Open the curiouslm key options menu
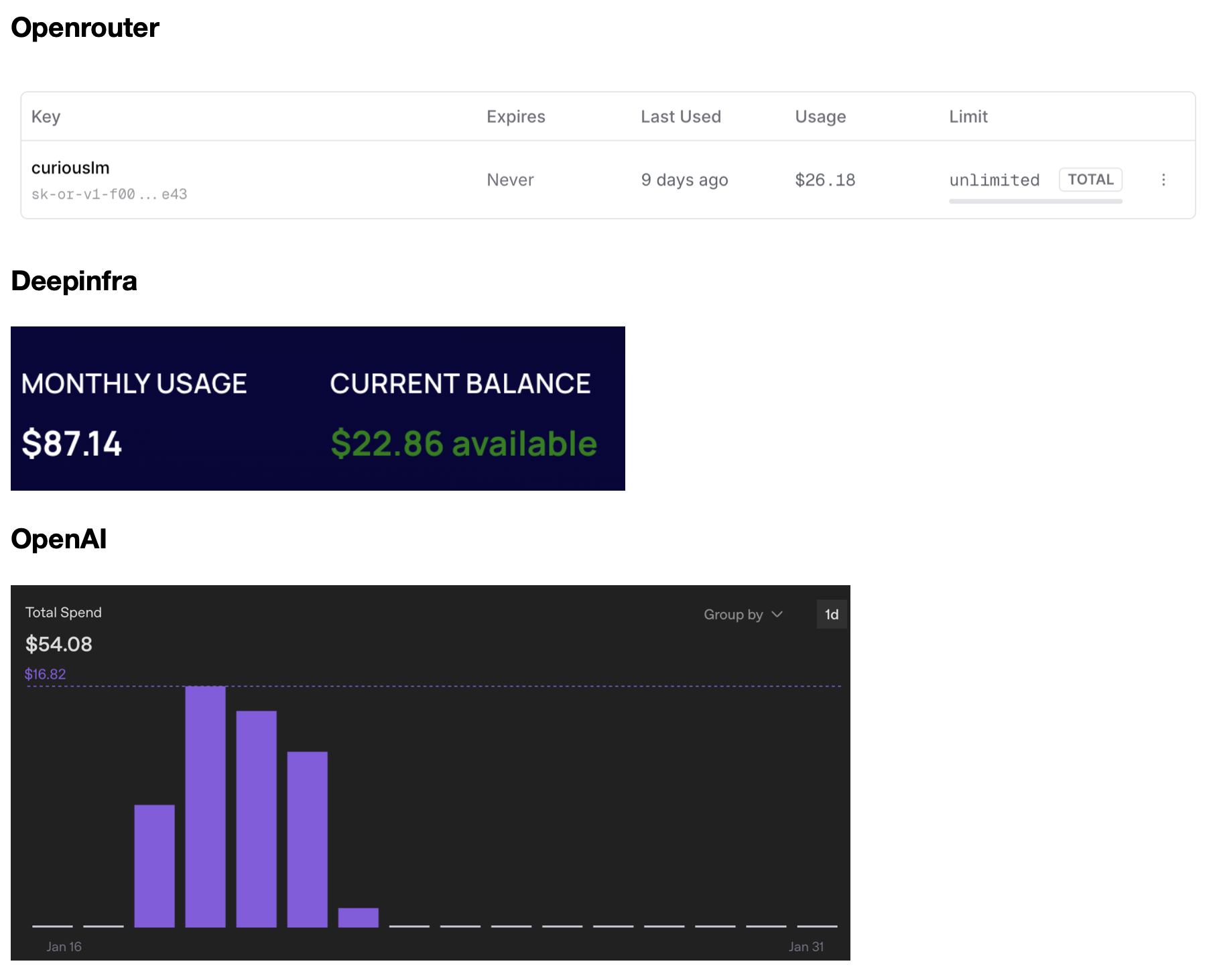Screen dimensions: 1217x980 coord(1163,180)
